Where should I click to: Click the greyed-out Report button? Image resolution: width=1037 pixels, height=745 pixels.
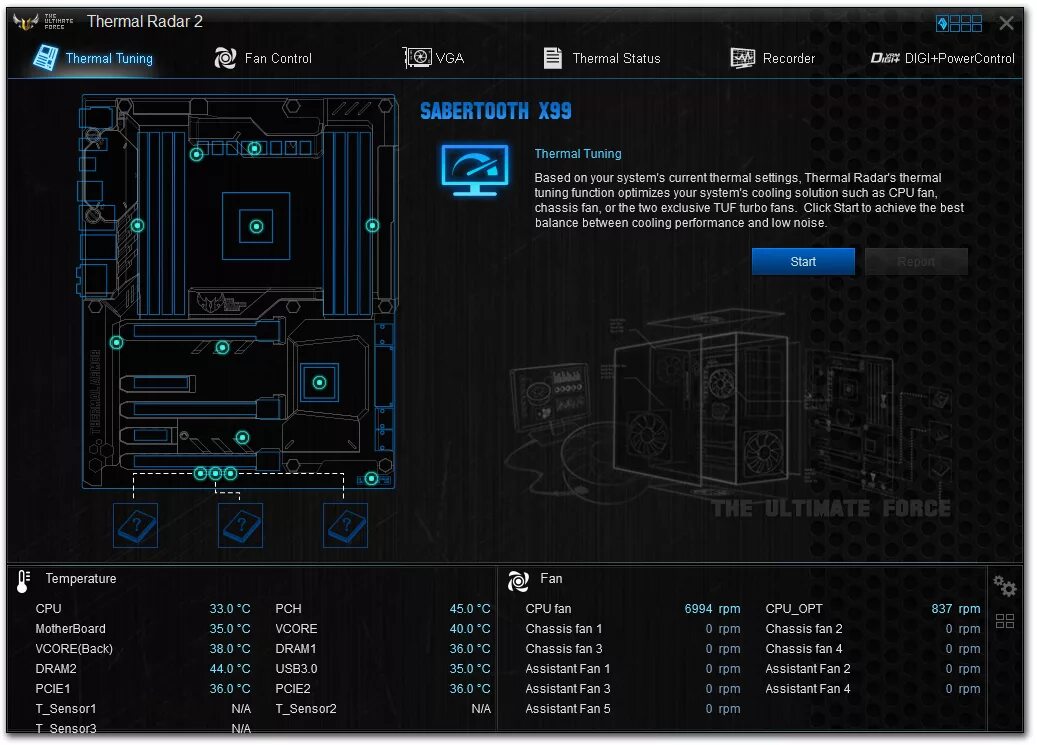pos(917,262)
